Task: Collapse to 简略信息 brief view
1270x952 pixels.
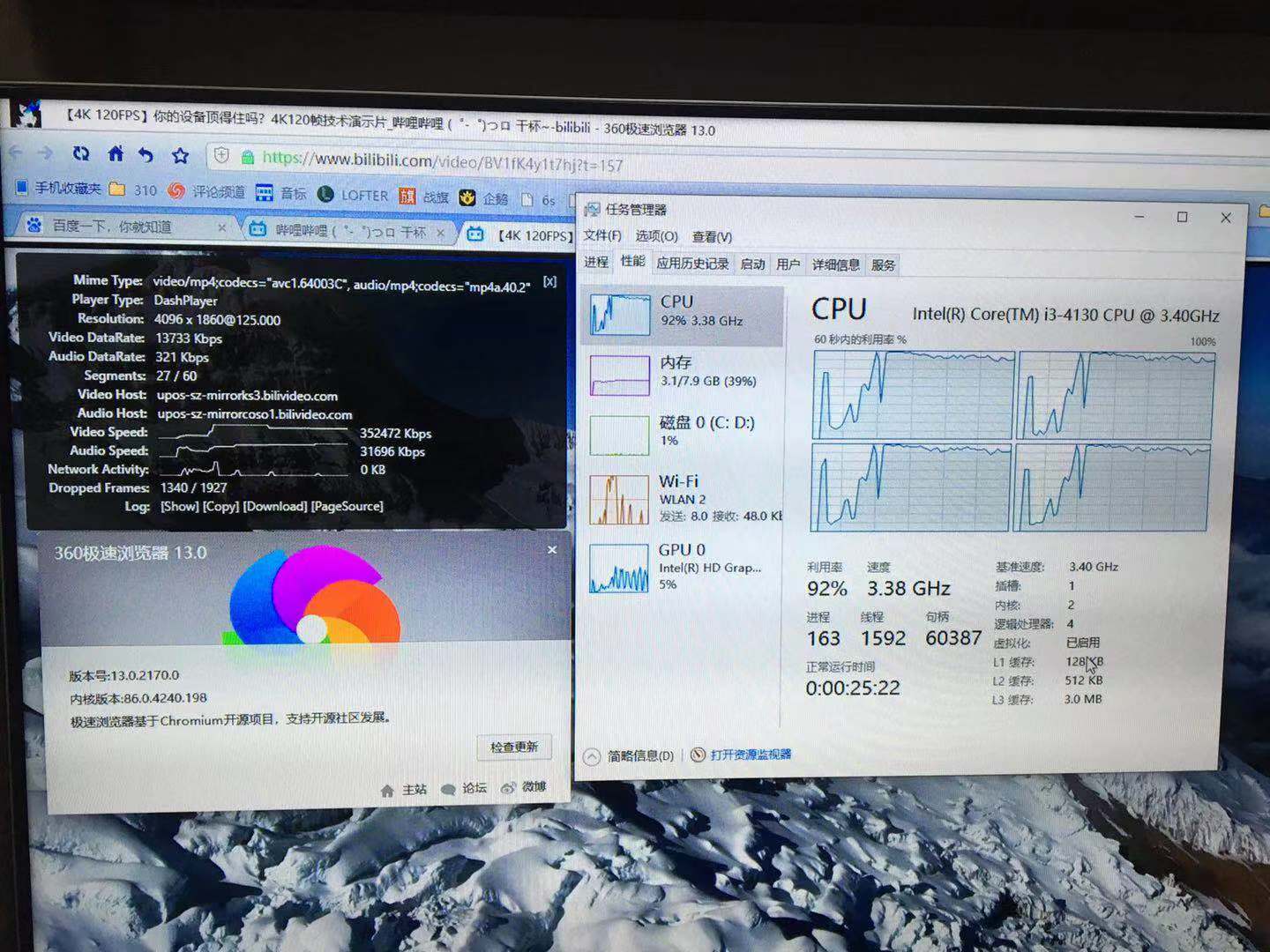Action: 631,755
